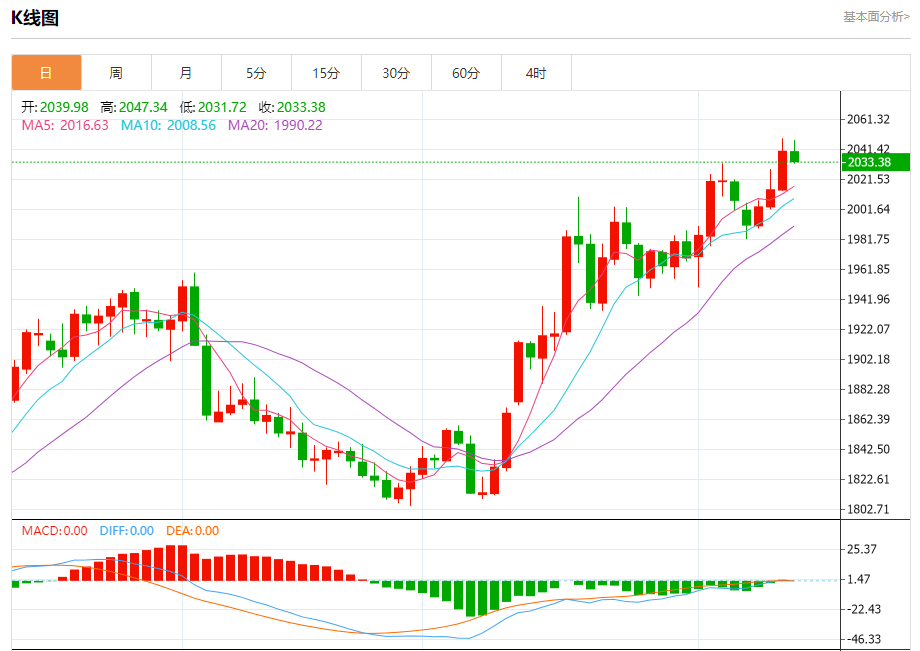Click the high price value 2047.34
Screen dimensions: 920x651
coord(143,107)
